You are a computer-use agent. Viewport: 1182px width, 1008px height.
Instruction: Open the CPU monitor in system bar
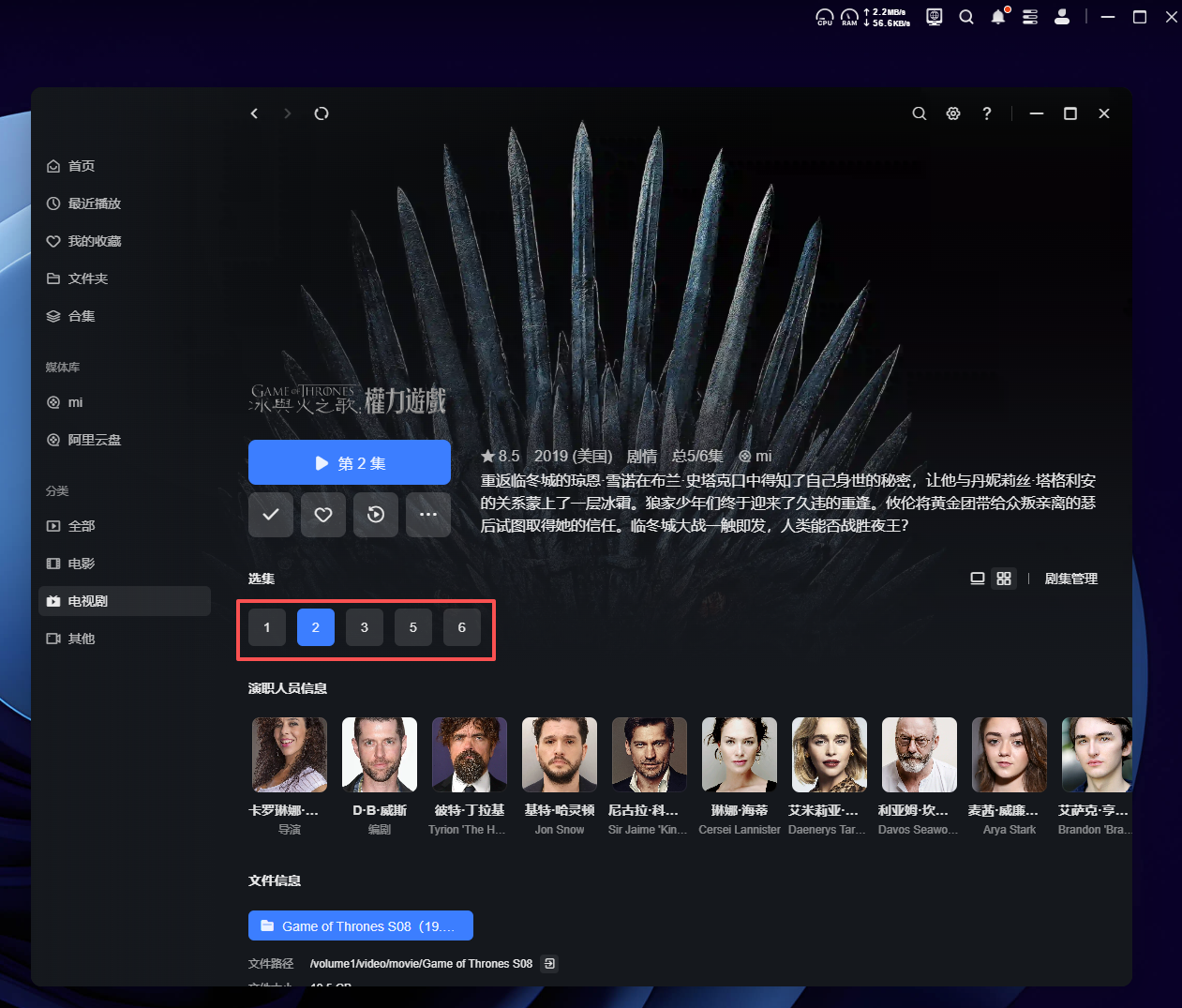pyautogui.click(x=825, y=17)
